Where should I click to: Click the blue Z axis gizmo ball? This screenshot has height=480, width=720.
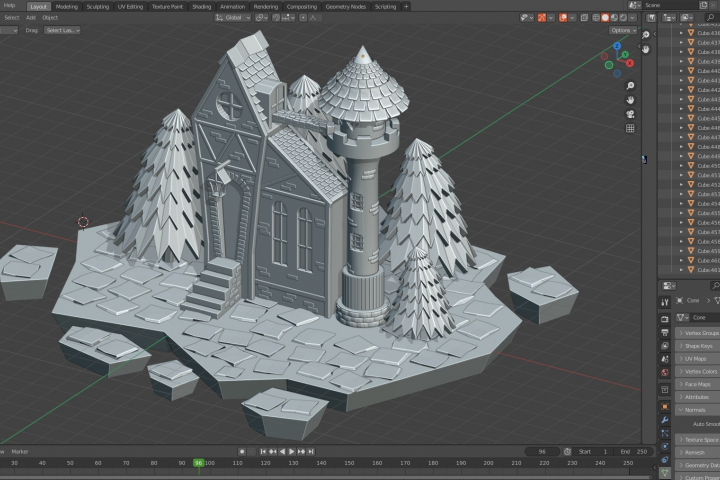click(617, 46)
